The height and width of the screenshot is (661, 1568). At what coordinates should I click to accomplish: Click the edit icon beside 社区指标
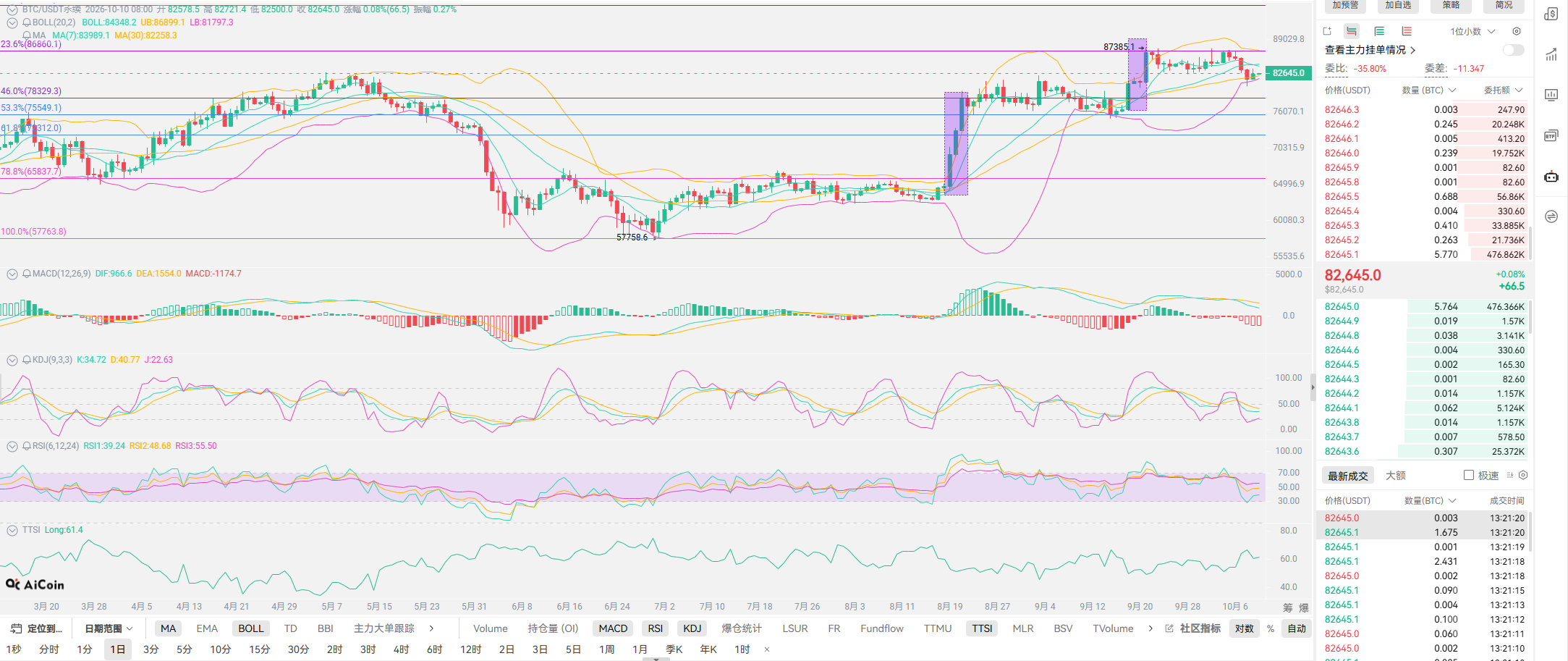click(x=1169, y=628)
